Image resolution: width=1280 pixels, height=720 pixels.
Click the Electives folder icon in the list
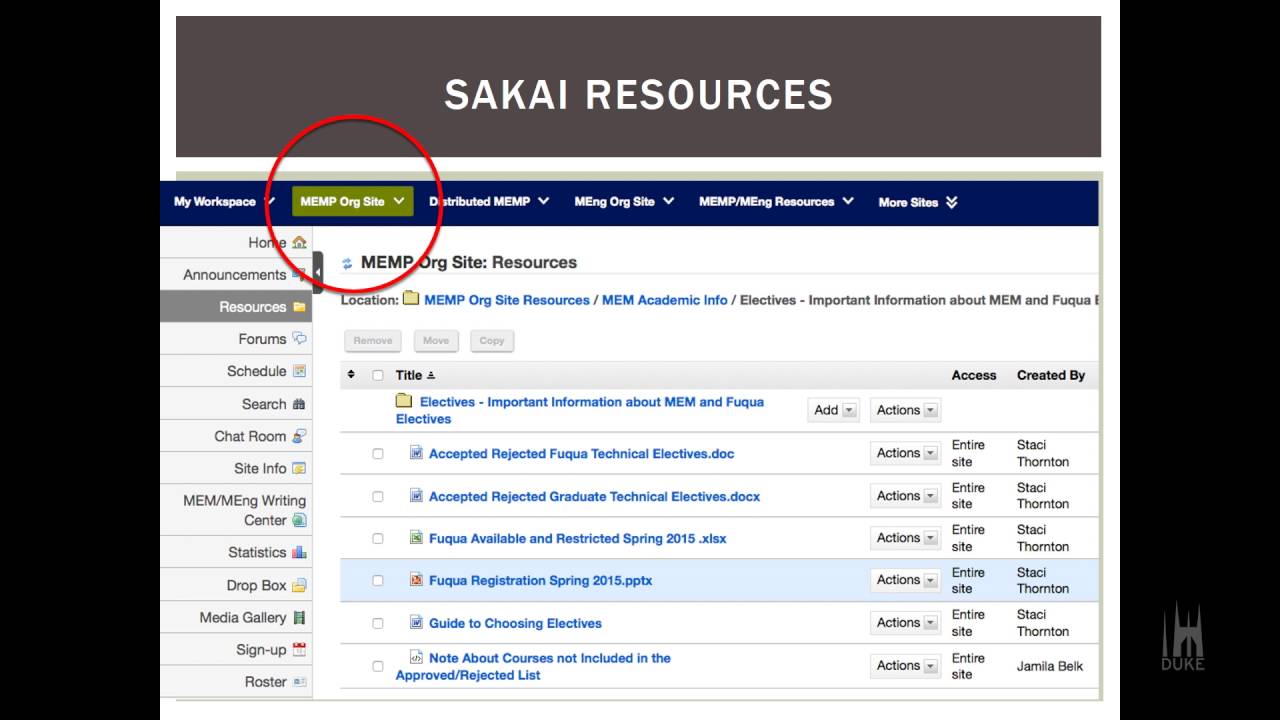coord(404,401)
